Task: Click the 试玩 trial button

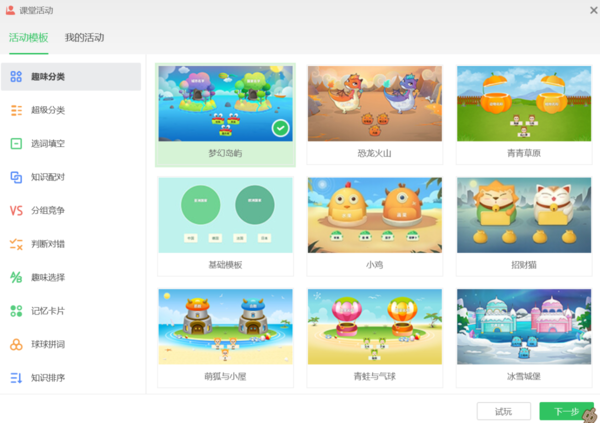Action: [504, 412]
